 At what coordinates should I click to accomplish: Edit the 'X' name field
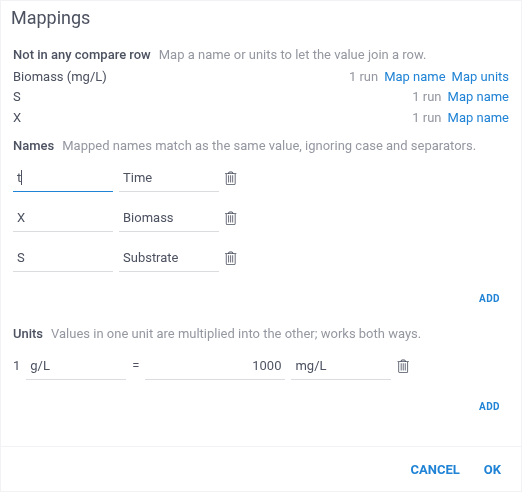(63, 218)
